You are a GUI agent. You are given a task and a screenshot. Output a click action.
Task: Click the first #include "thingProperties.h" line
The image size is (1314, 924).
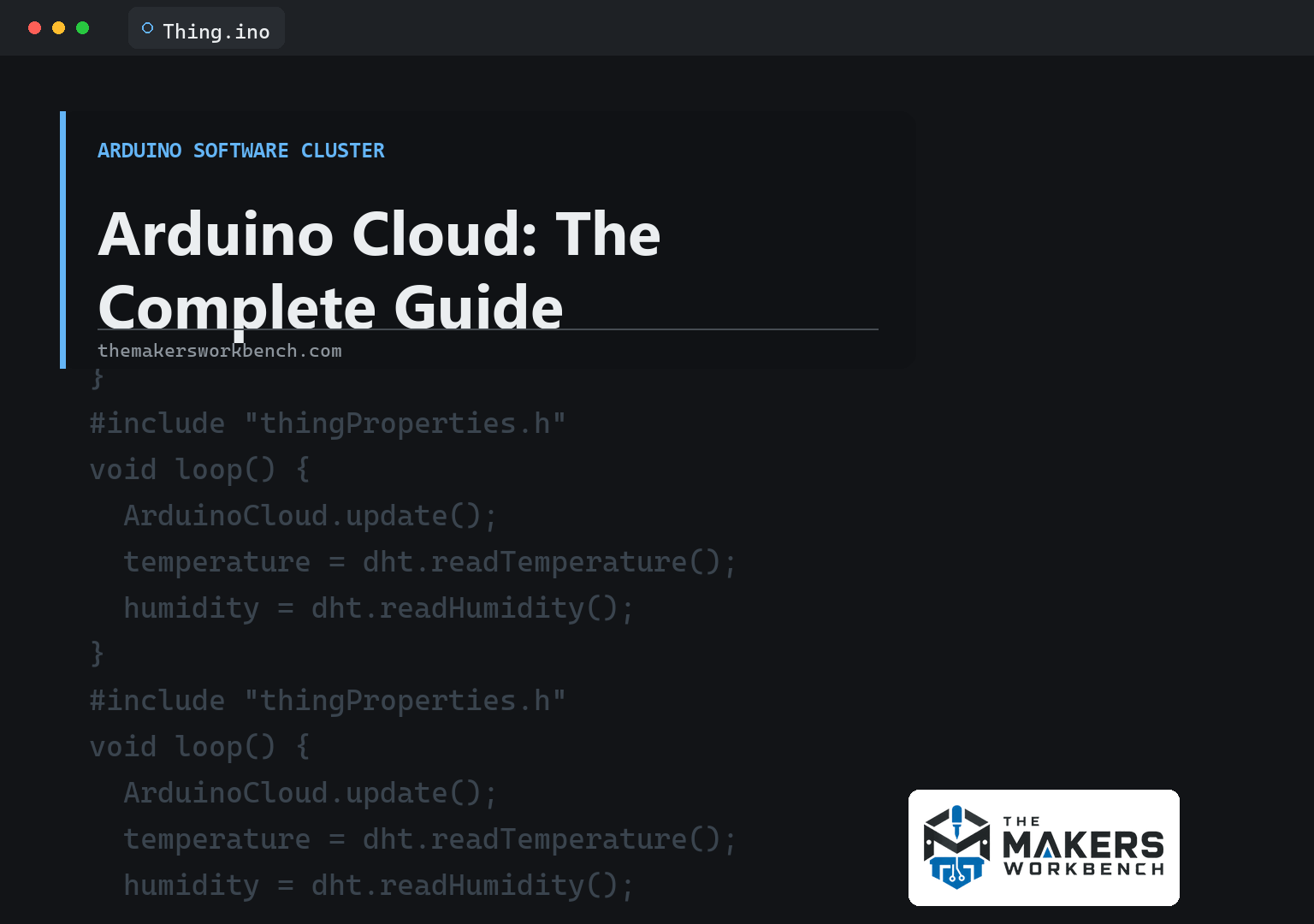pos(328,423)
